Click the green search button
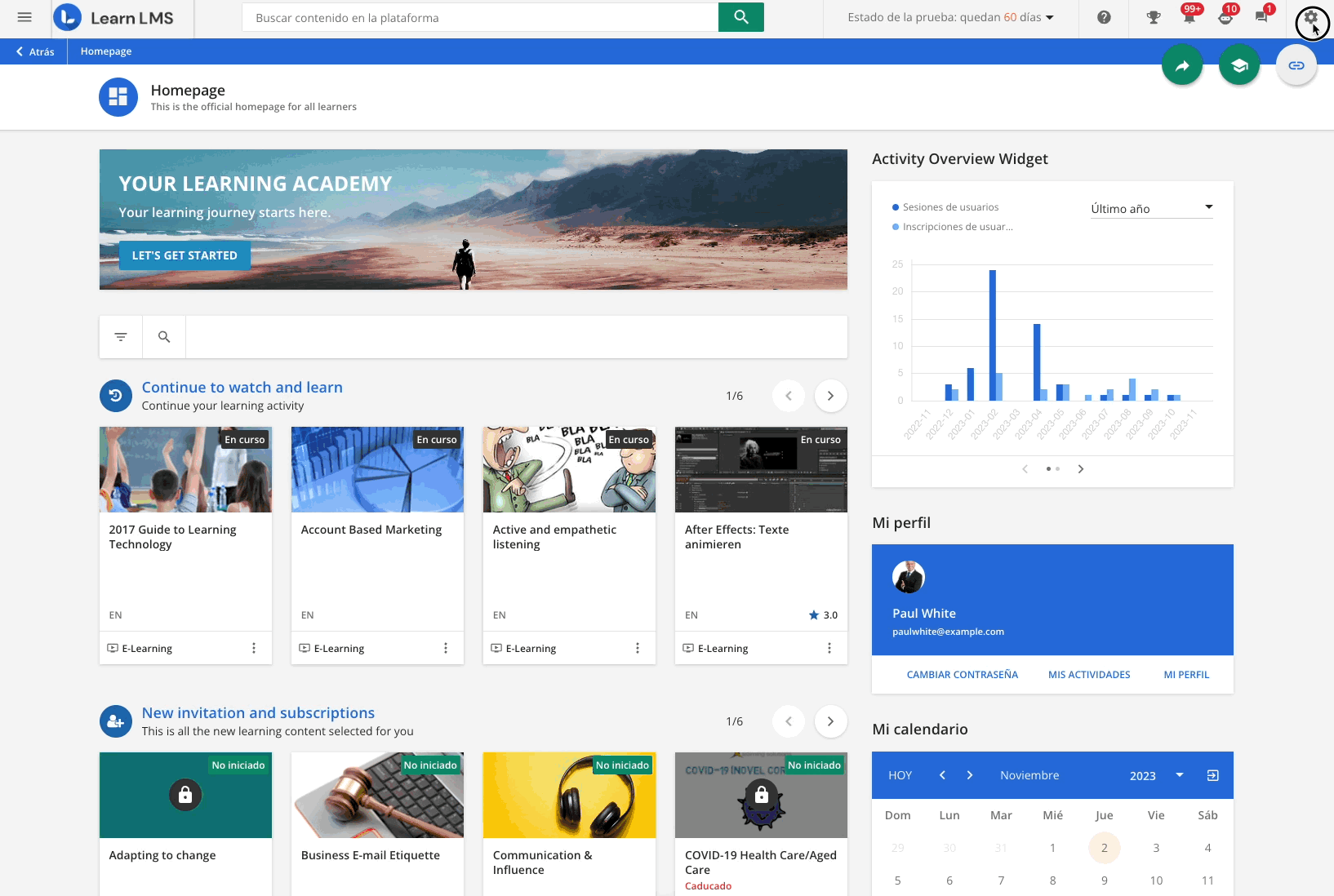 740,17
